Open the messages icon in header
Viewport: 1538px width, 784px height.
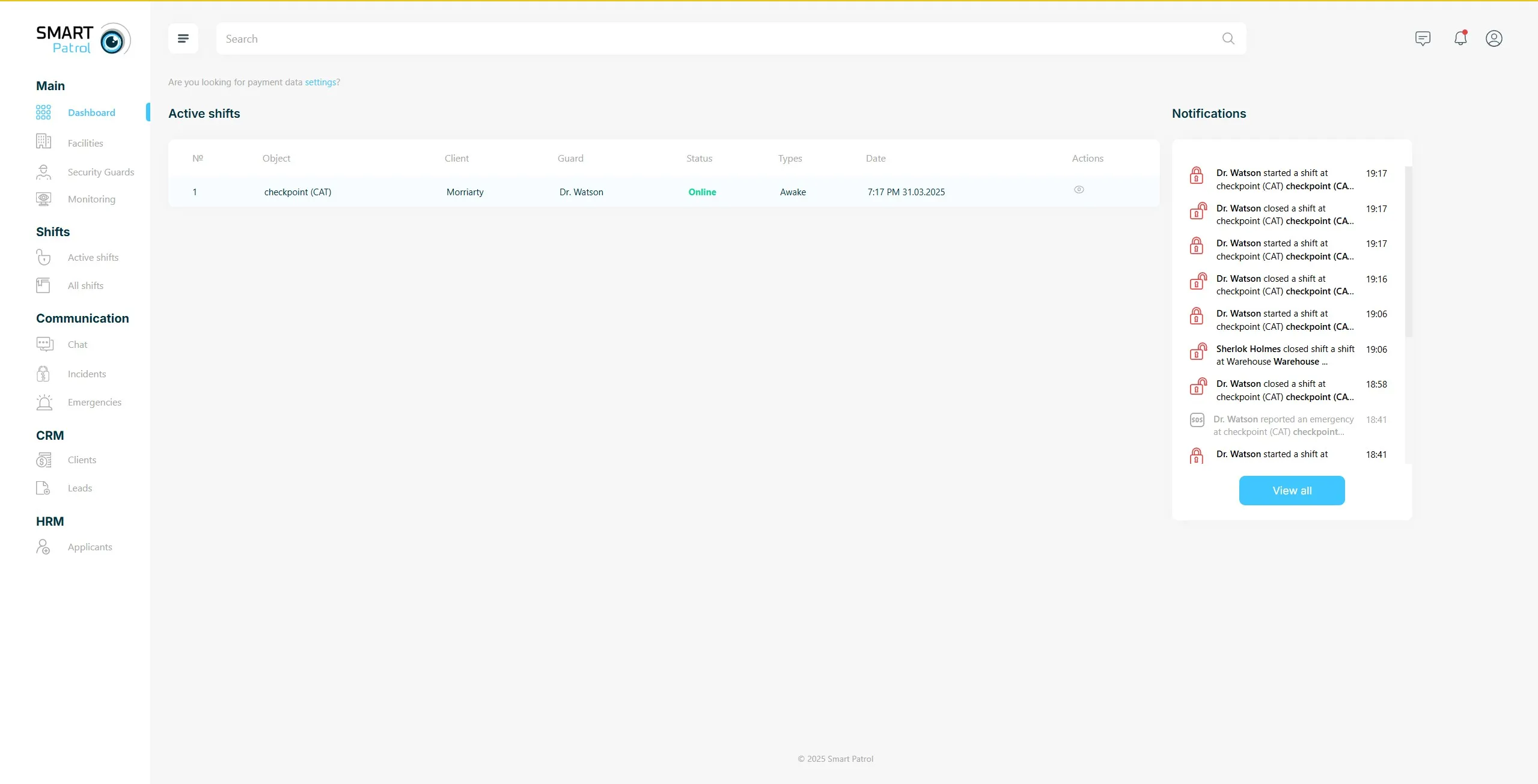pos(1423,38)
